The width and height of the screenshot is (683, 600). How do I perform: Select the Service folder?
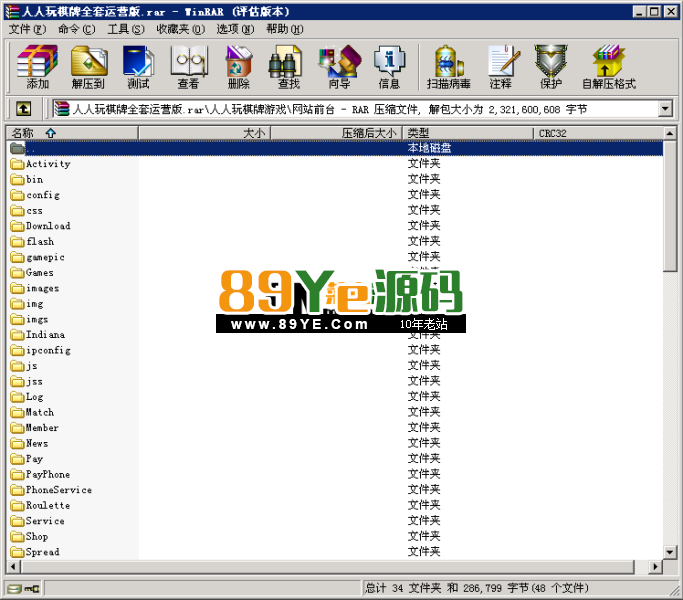38,521
